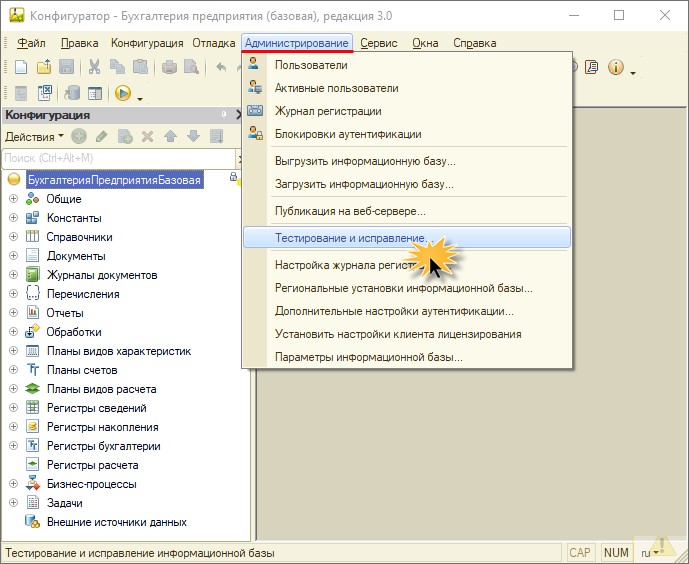The image size is (689, 564).
Task: Expand the Документы tree node
Action: point(13,256)
